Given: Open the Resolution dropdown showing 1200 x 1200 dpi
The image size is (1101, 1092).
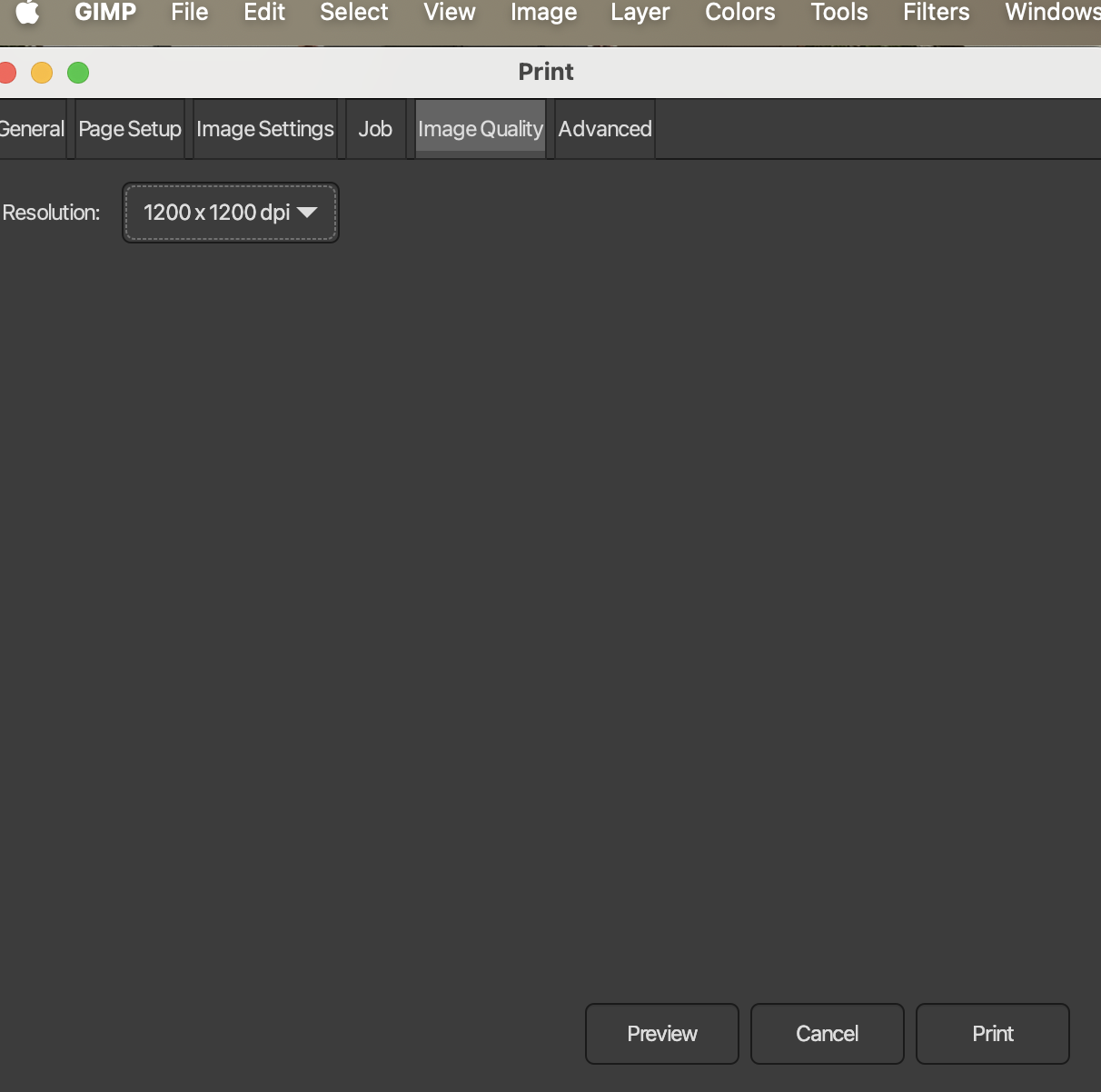Looking at the screenshot, I should [x=231, y=213].
